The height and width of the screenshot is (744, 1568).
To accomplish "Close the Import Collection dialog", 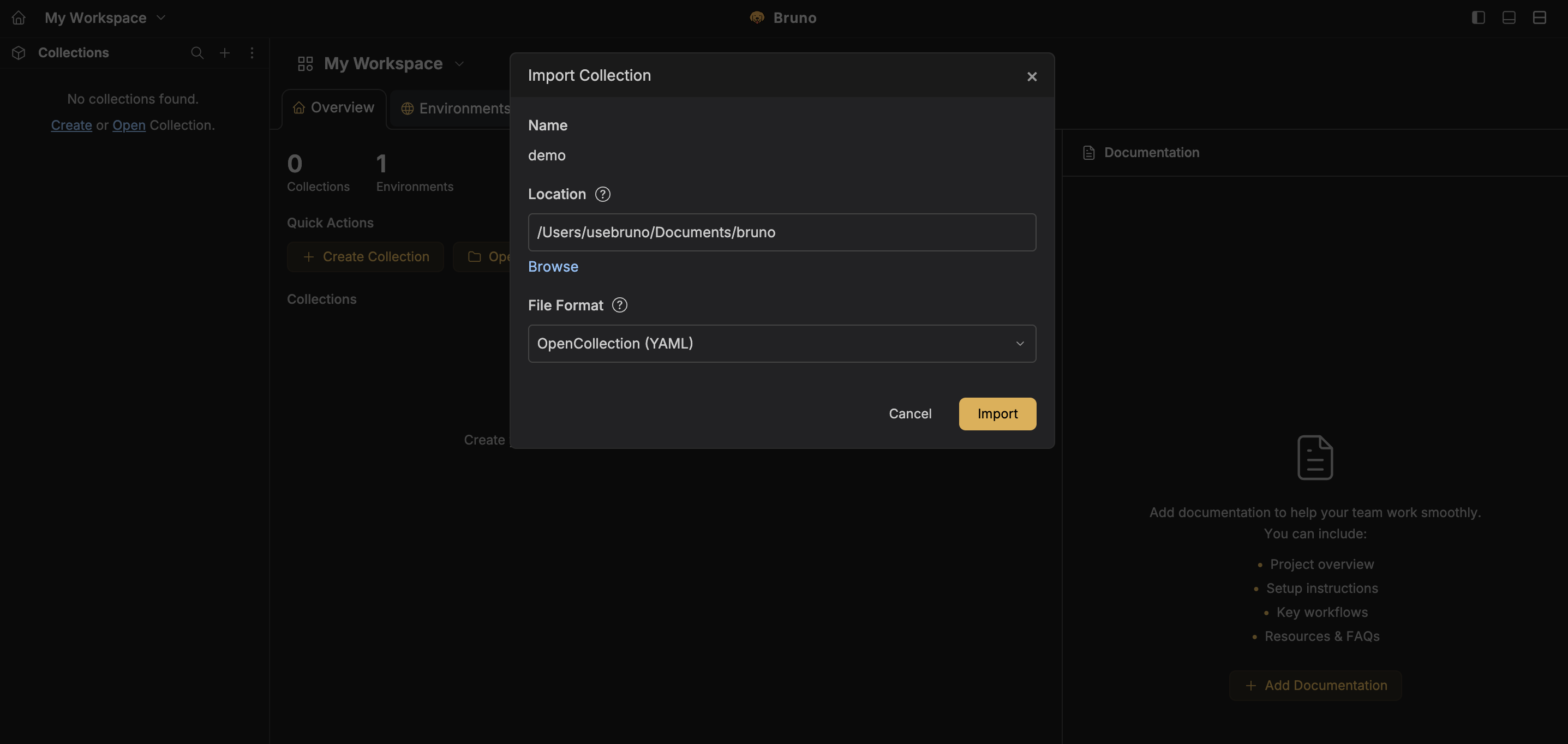I will pos(1031,77).
